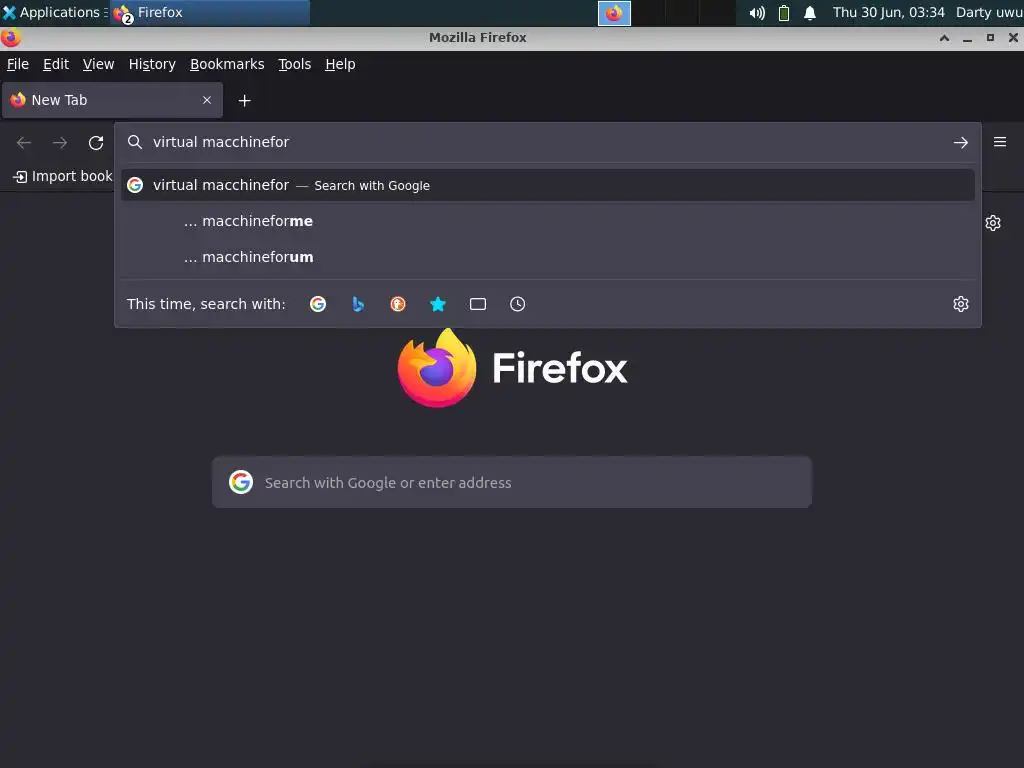This screenshot has width=1024, height=768.
Task: Click the Firefox workspace thumbnail in panel
Action: 614,13
